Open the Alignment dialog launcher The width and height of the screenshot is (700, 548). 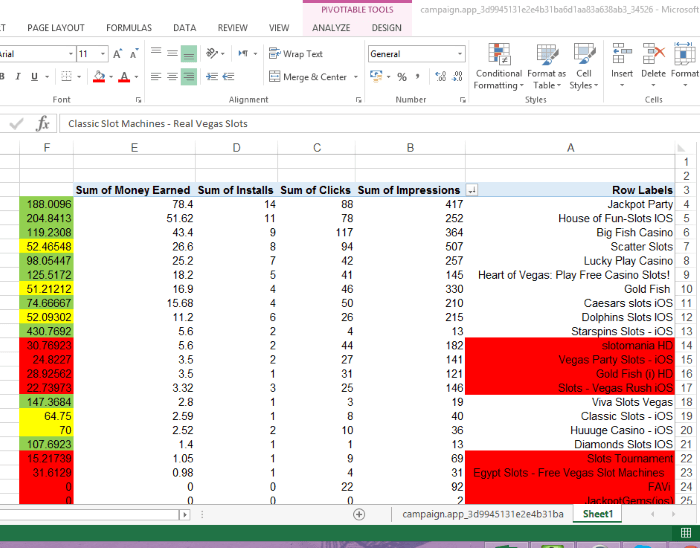[x=358, y=100]
